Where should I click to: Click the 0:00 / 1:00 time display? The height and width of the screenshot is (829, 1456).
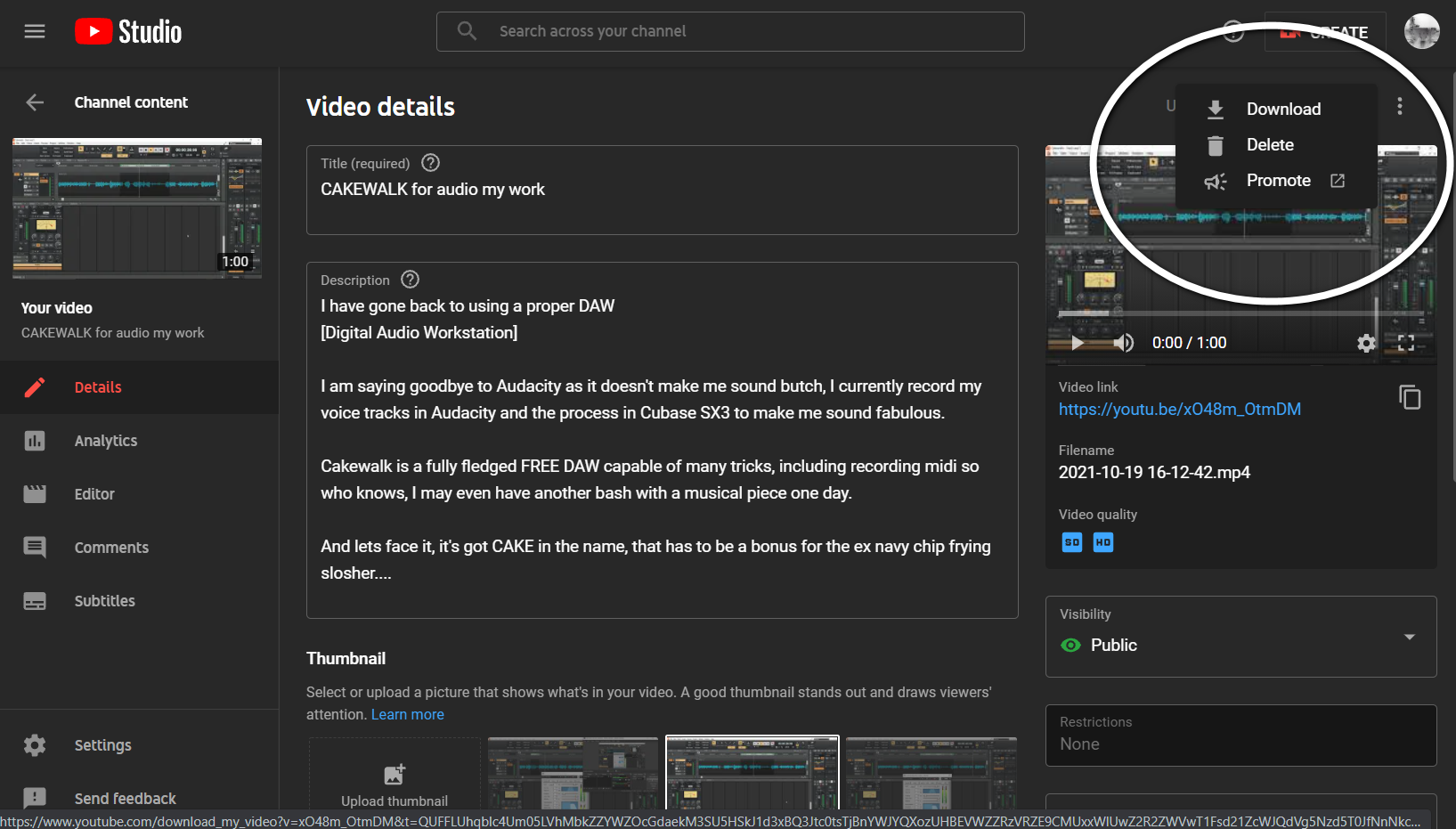1190,343
